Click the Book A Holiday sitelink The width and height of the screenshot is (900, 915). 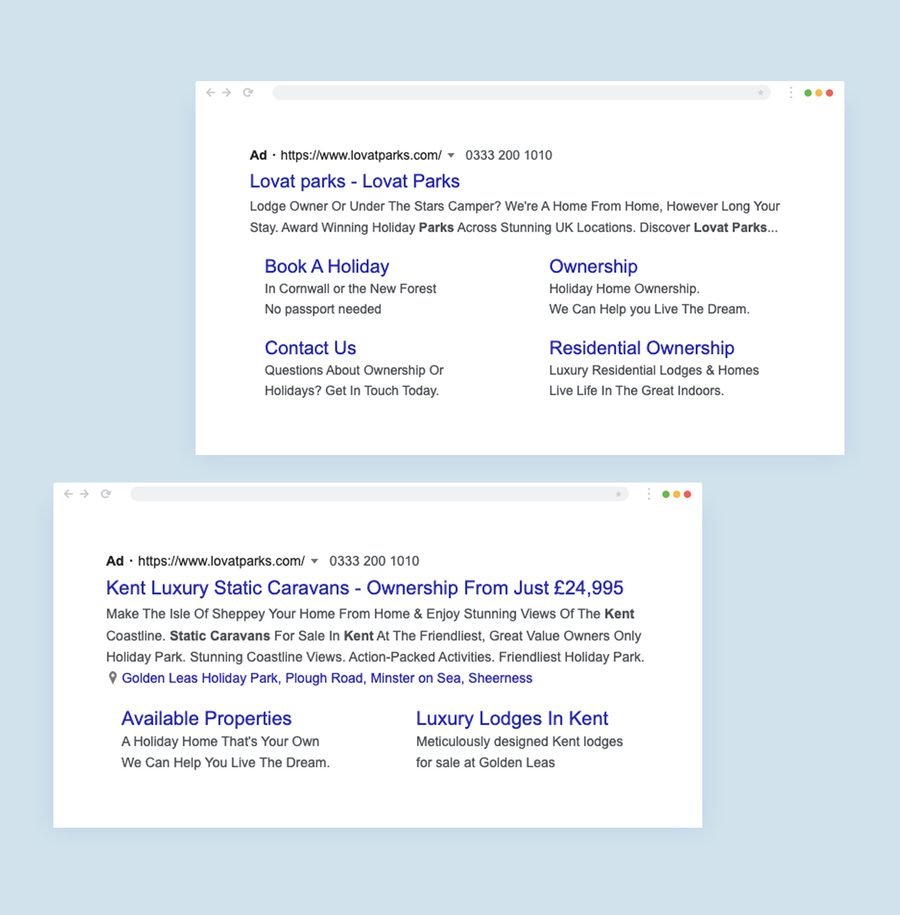coord(326,266)
